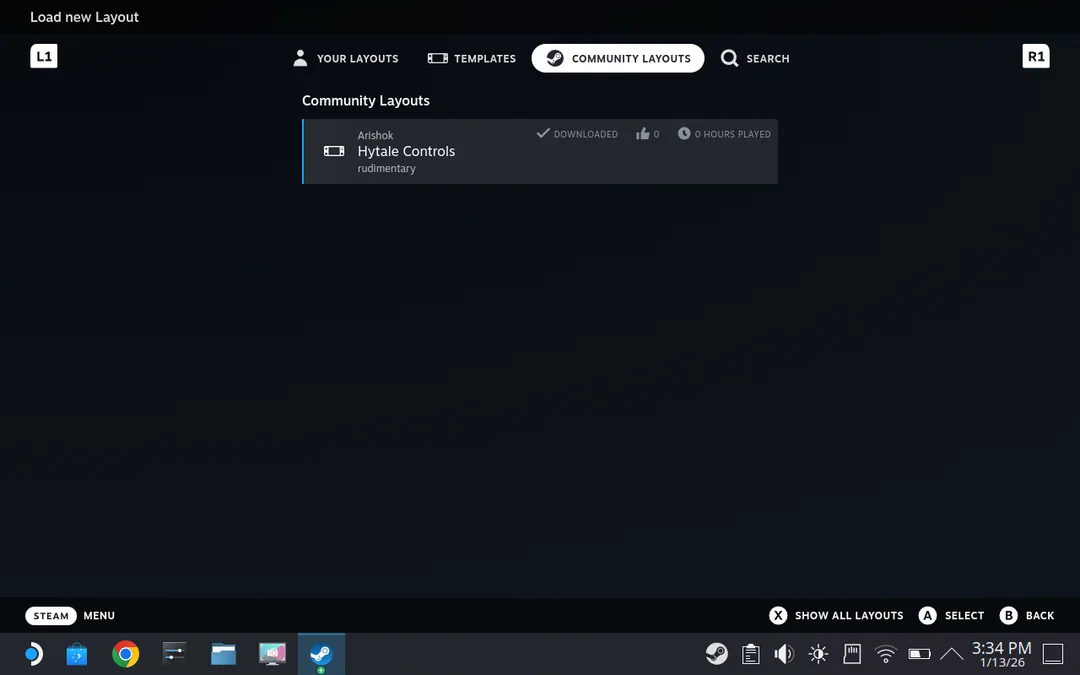Open the Discover store from taskbar
This screenshot has width=1080, height=675.
tap(77, 654)
